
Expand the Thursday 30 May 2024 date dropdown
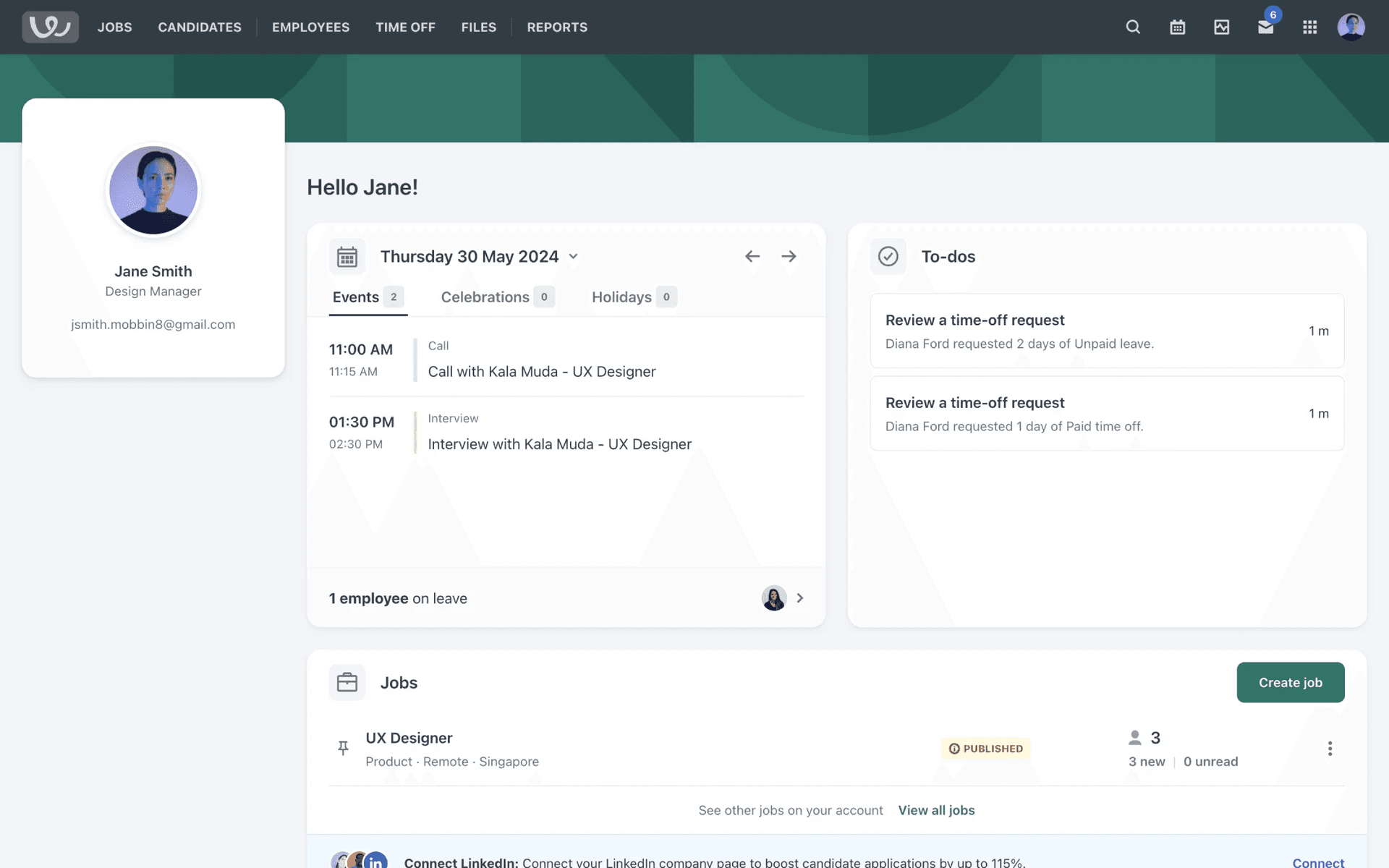[573, 256]
